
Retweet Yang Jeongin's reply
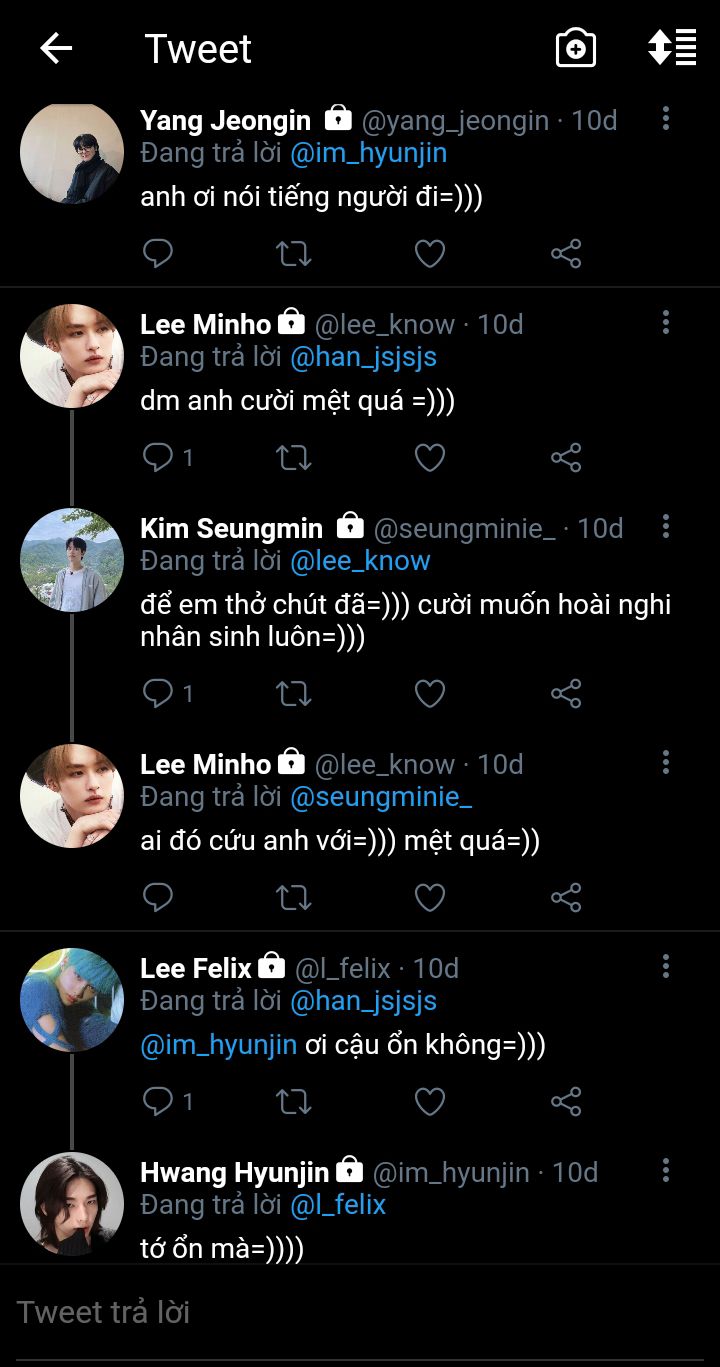pos(293,254)
